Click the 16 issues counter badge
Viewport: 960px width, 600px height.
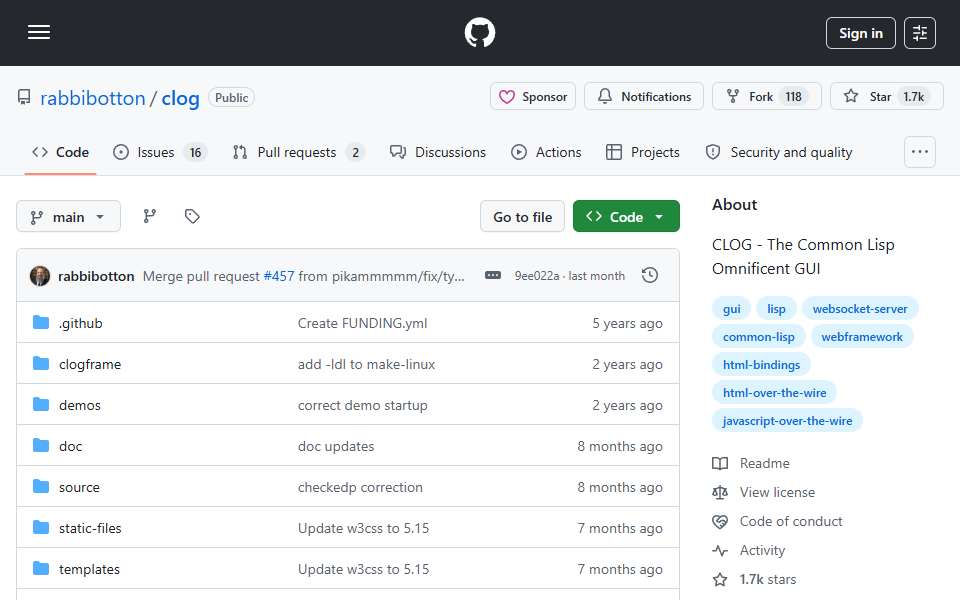click(x=195, y=152)
